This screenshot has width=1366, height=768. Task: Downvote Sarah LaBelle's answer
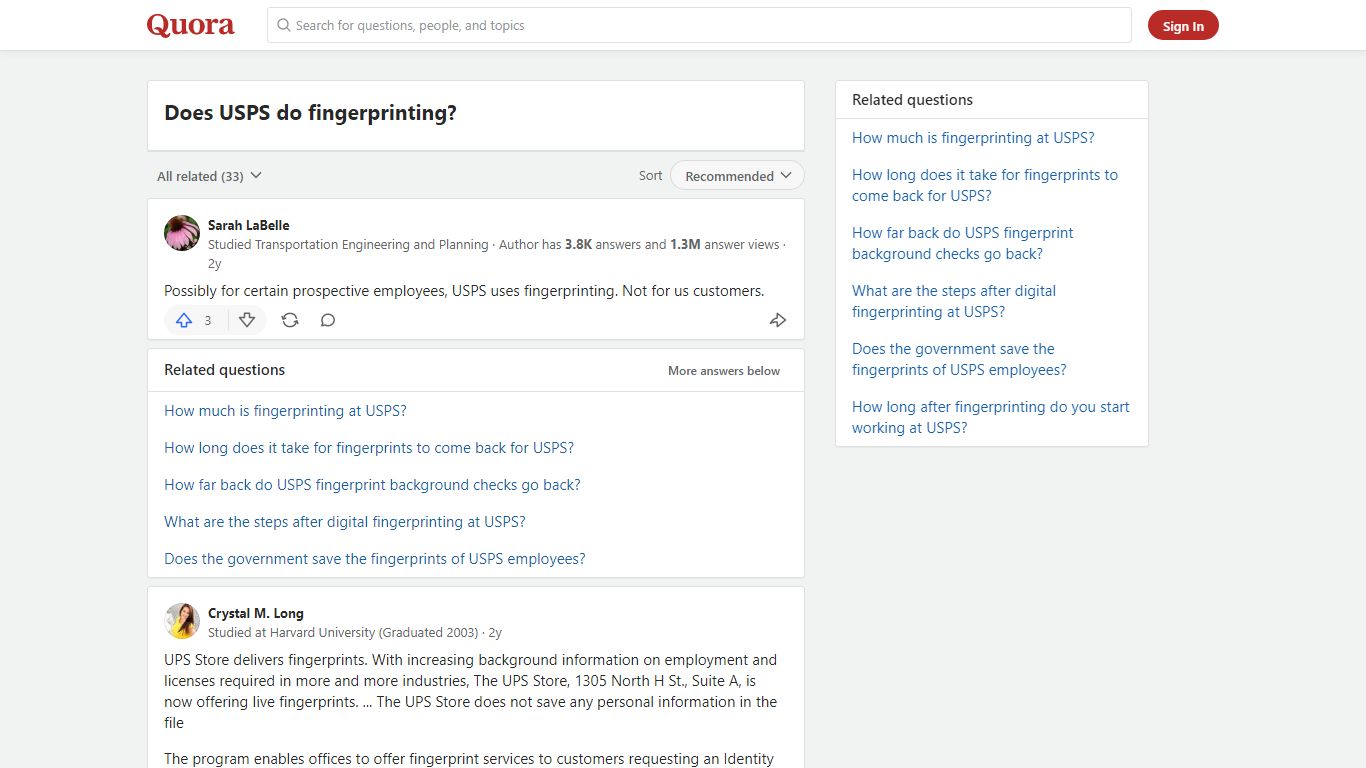point(247,320)
